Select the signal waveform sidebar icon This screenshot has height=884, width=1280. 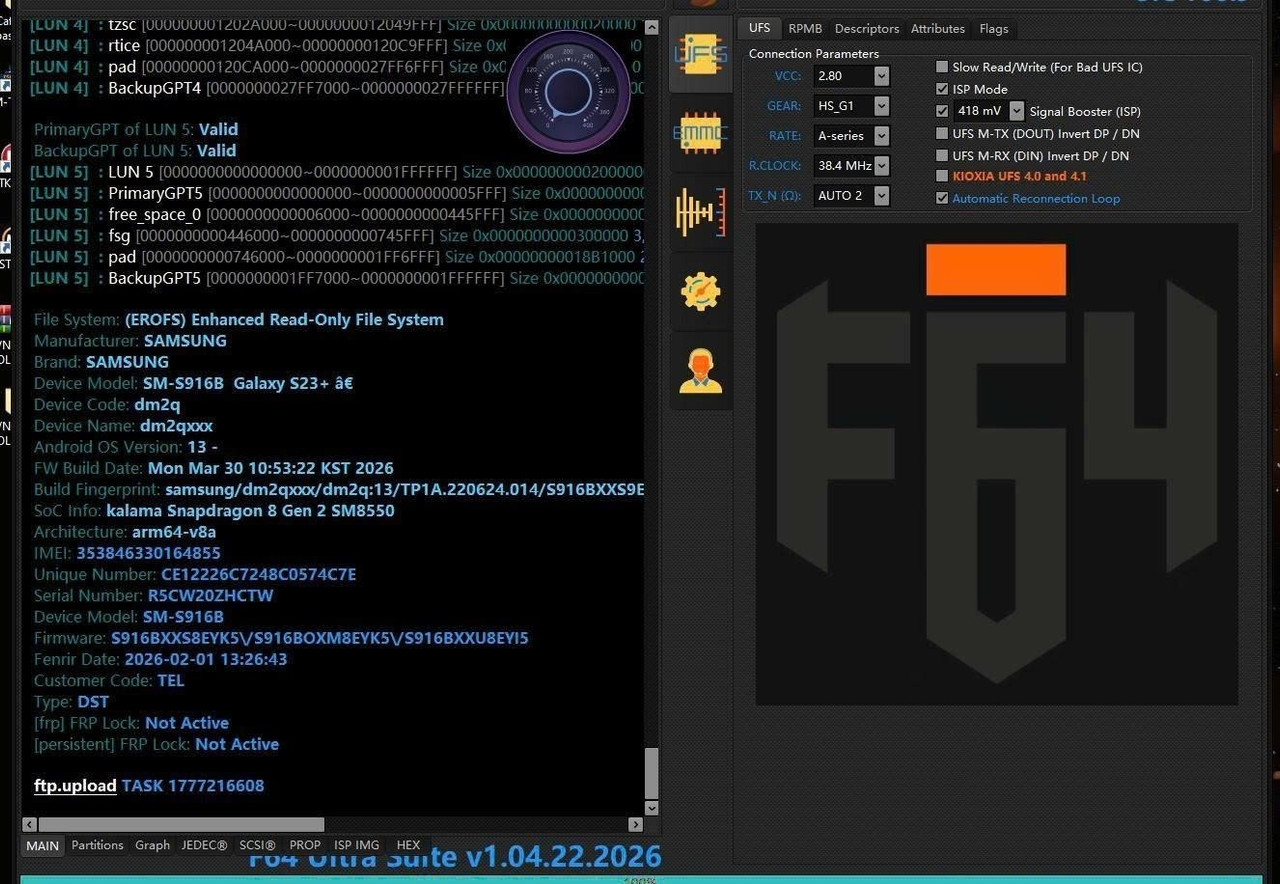(x=701, y=212)
